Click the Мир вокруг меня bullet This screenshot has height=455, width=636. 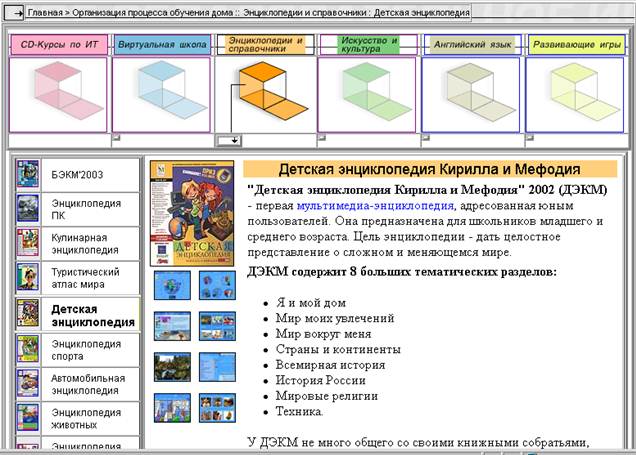click(324, 334)
